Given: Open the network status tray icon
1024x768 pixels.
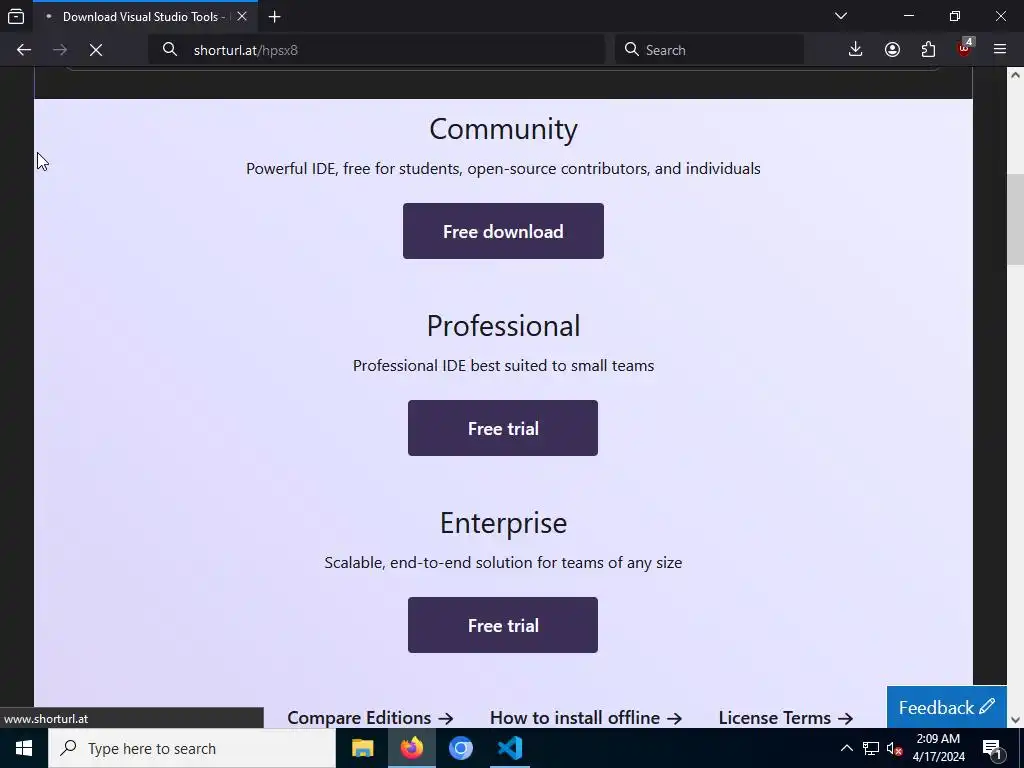Looking at the screenshot, I should pyautogui.click(x=871, y=748).
